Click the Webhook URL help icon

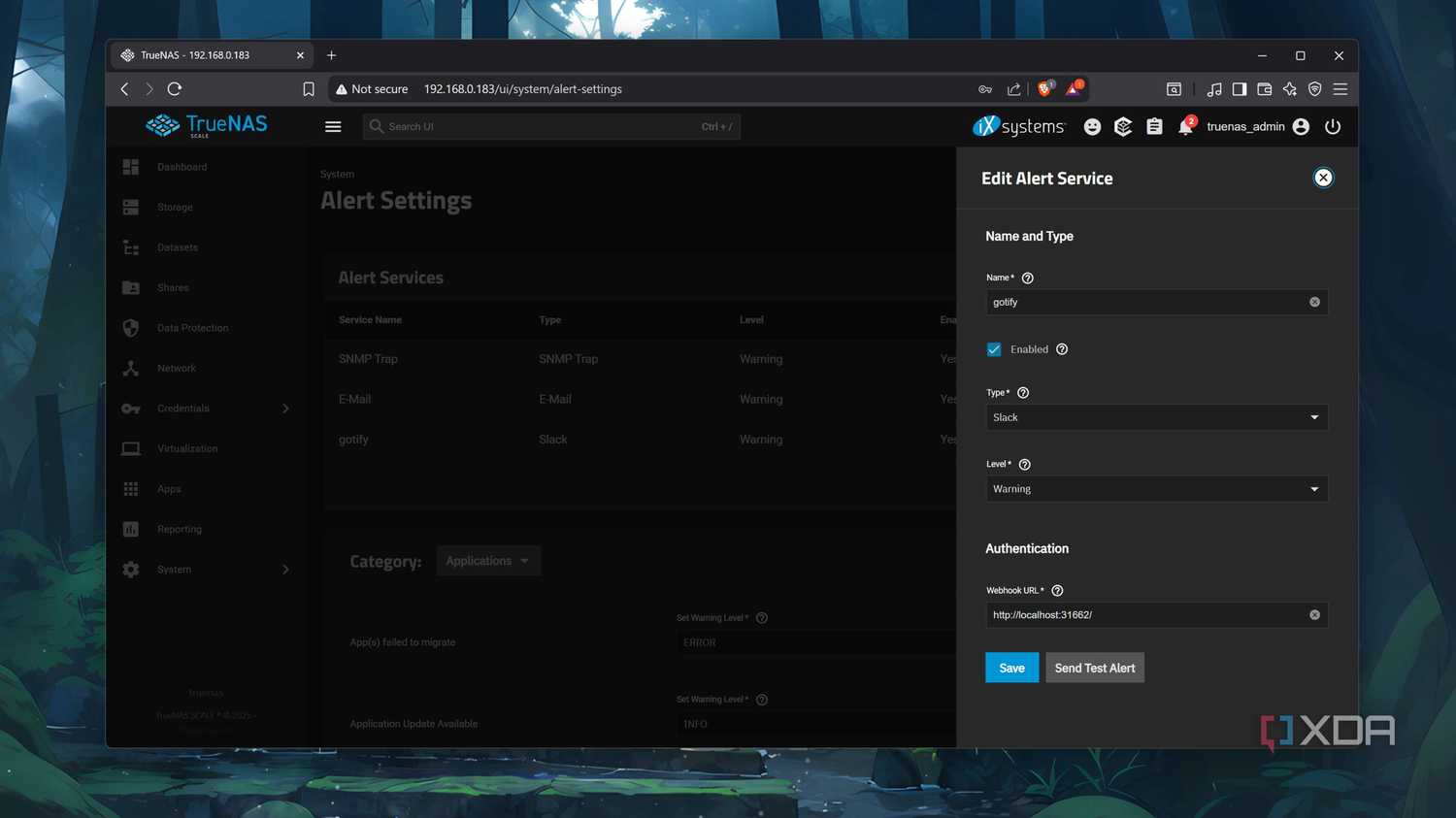(x=1058, y=591)
